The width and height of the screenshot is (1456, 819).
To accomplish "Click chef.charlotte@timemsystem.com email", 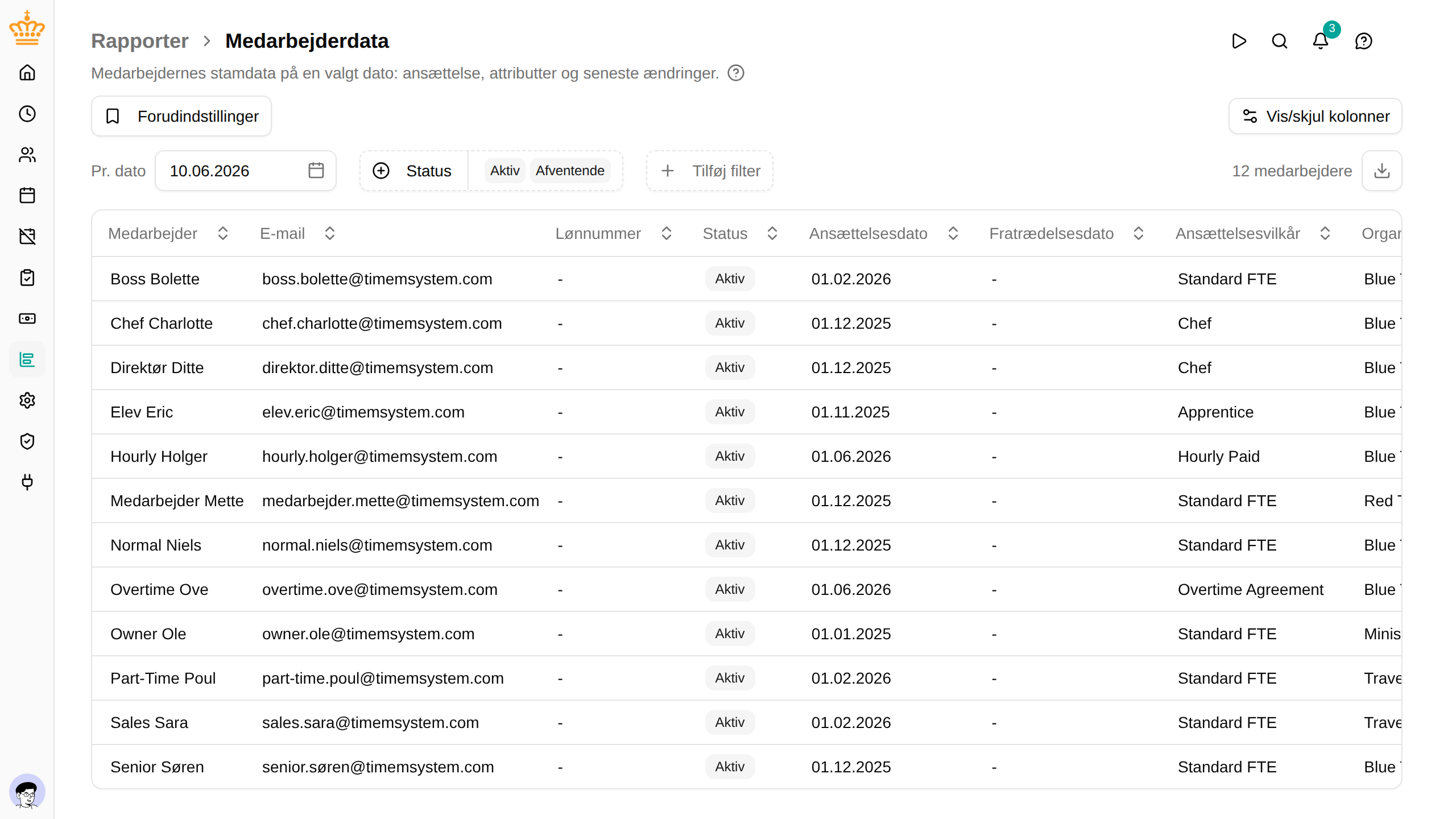I will (382, 323).
